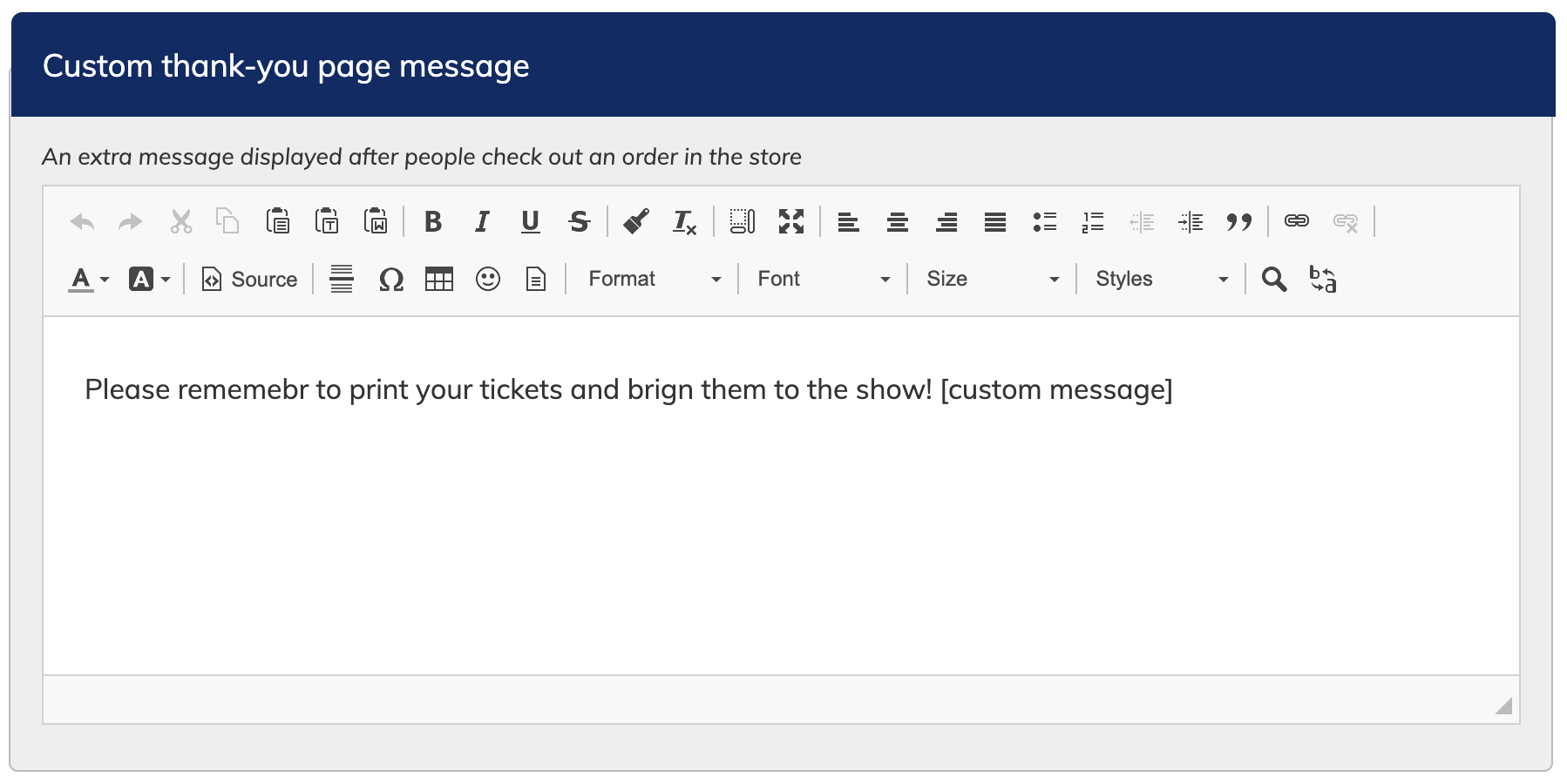Apply strikethrough to text
The width and height of the screenshot is (1567, 784).
(579, 222)
